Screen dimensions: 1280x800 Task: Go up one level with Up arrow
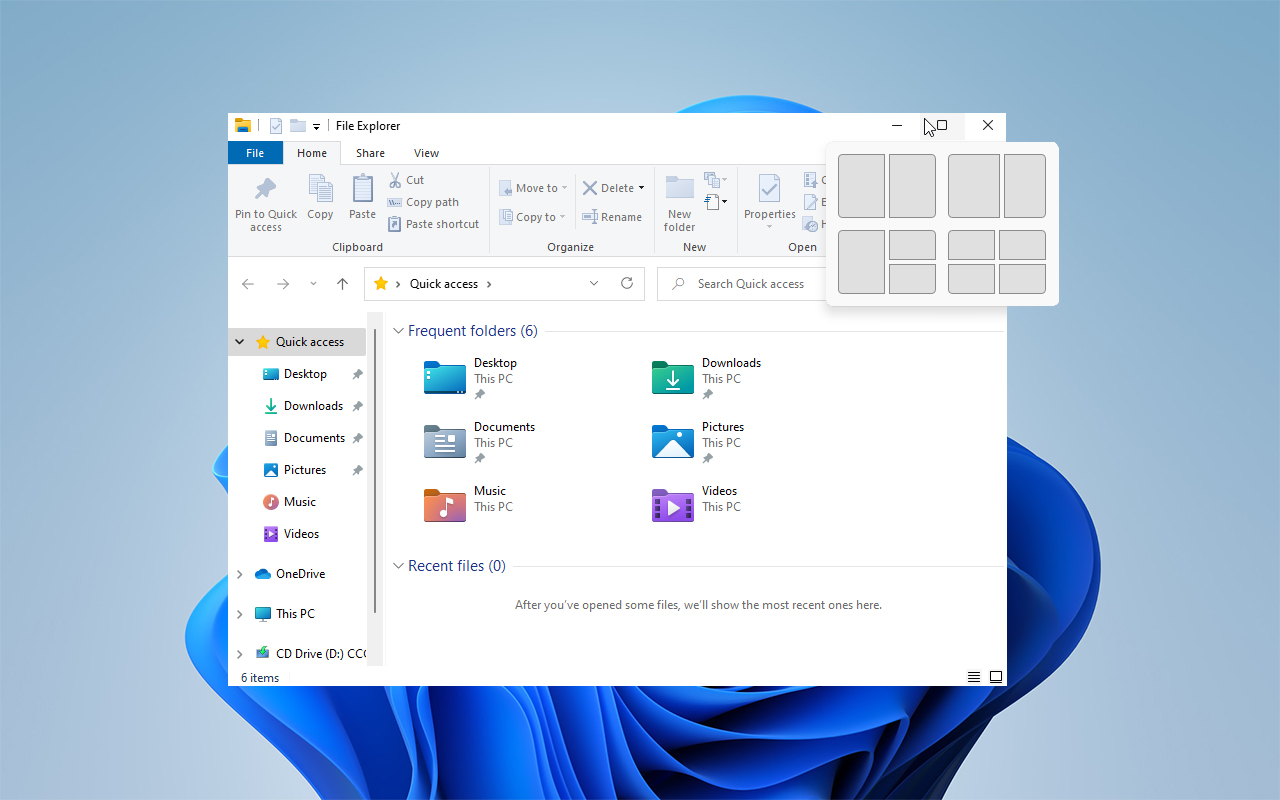342,284
